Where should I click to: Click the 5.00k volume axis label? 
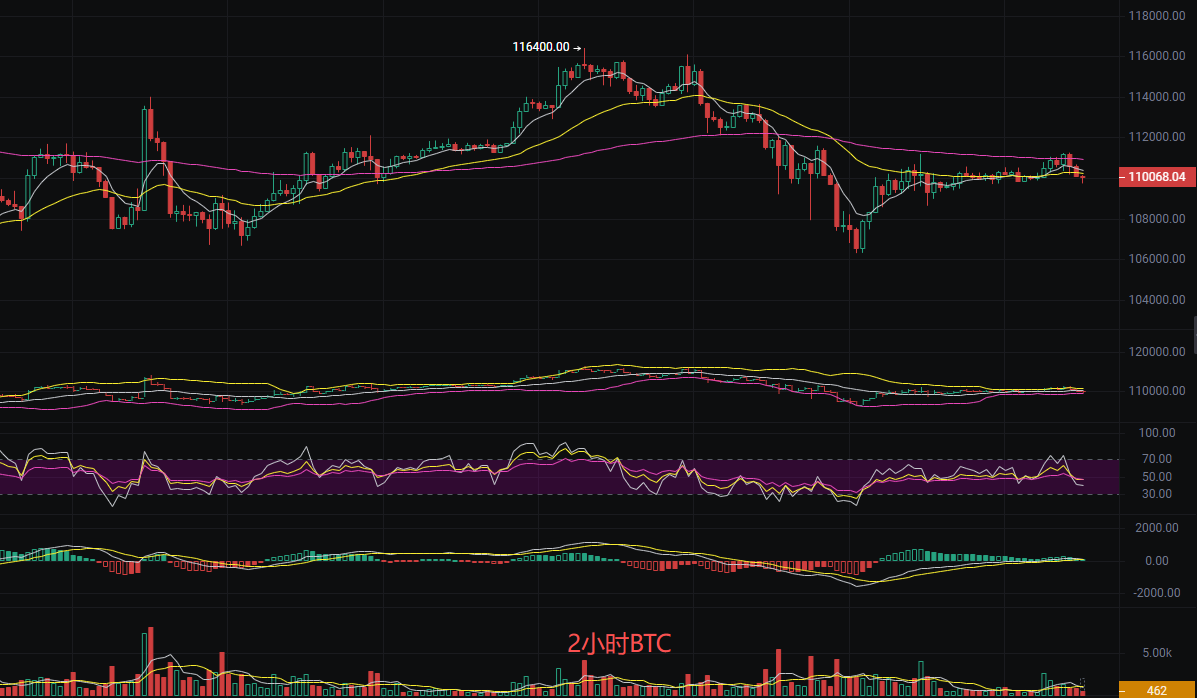[1156, 653]
